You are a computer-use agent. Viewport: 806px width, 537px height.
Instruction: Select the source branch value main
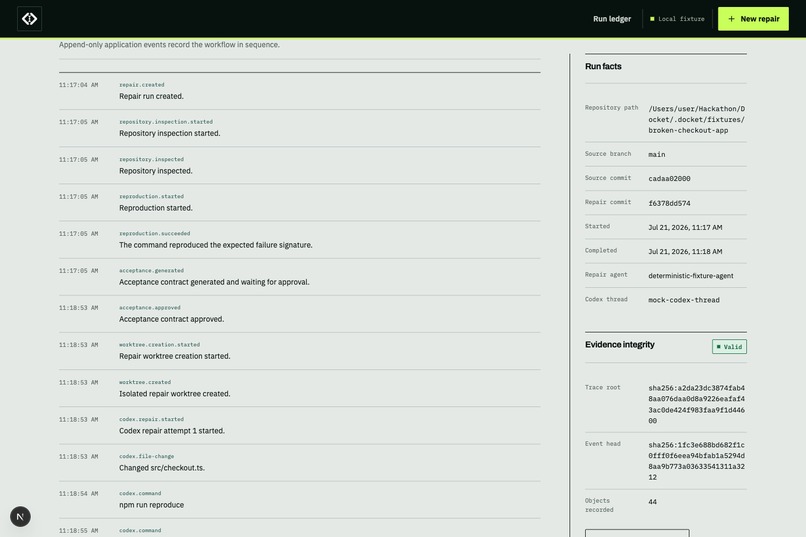point(656,154)
